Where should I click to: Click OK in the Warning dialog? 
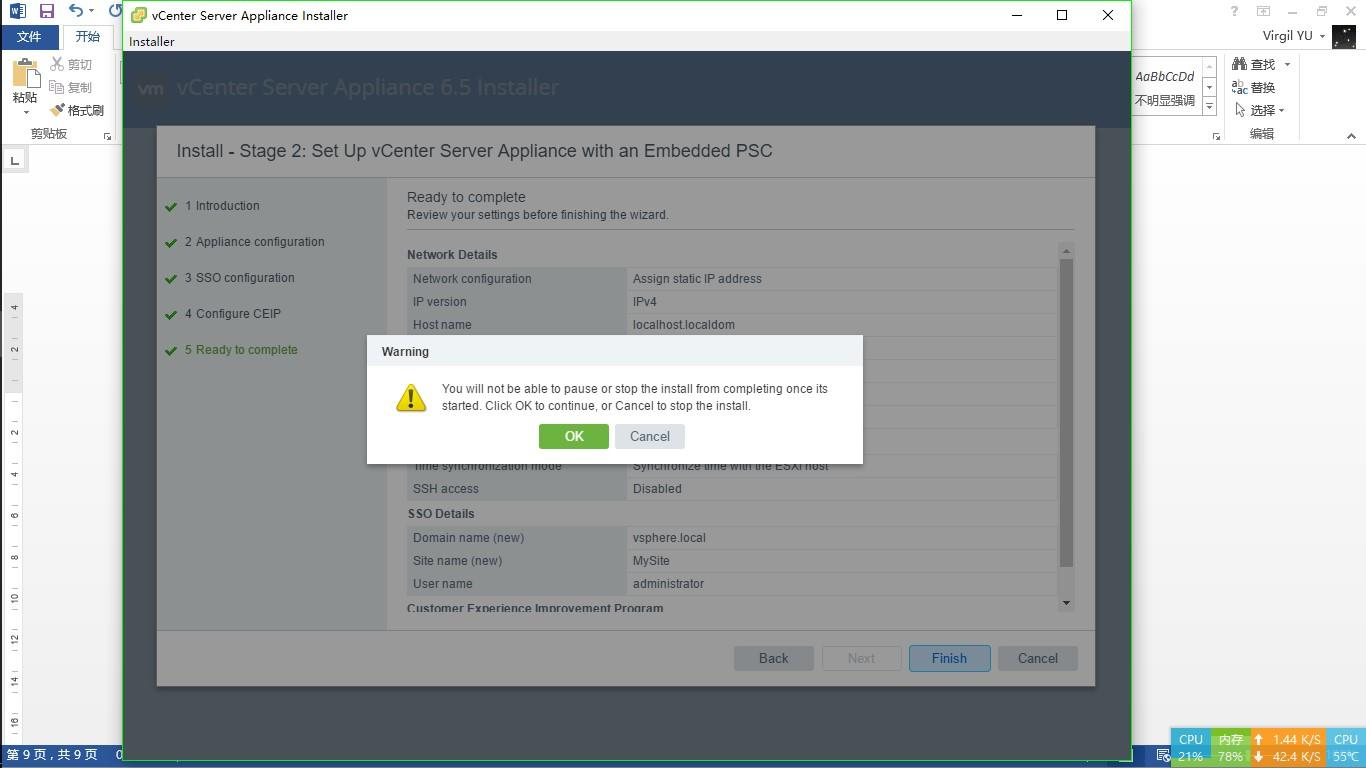pos(573,436)
